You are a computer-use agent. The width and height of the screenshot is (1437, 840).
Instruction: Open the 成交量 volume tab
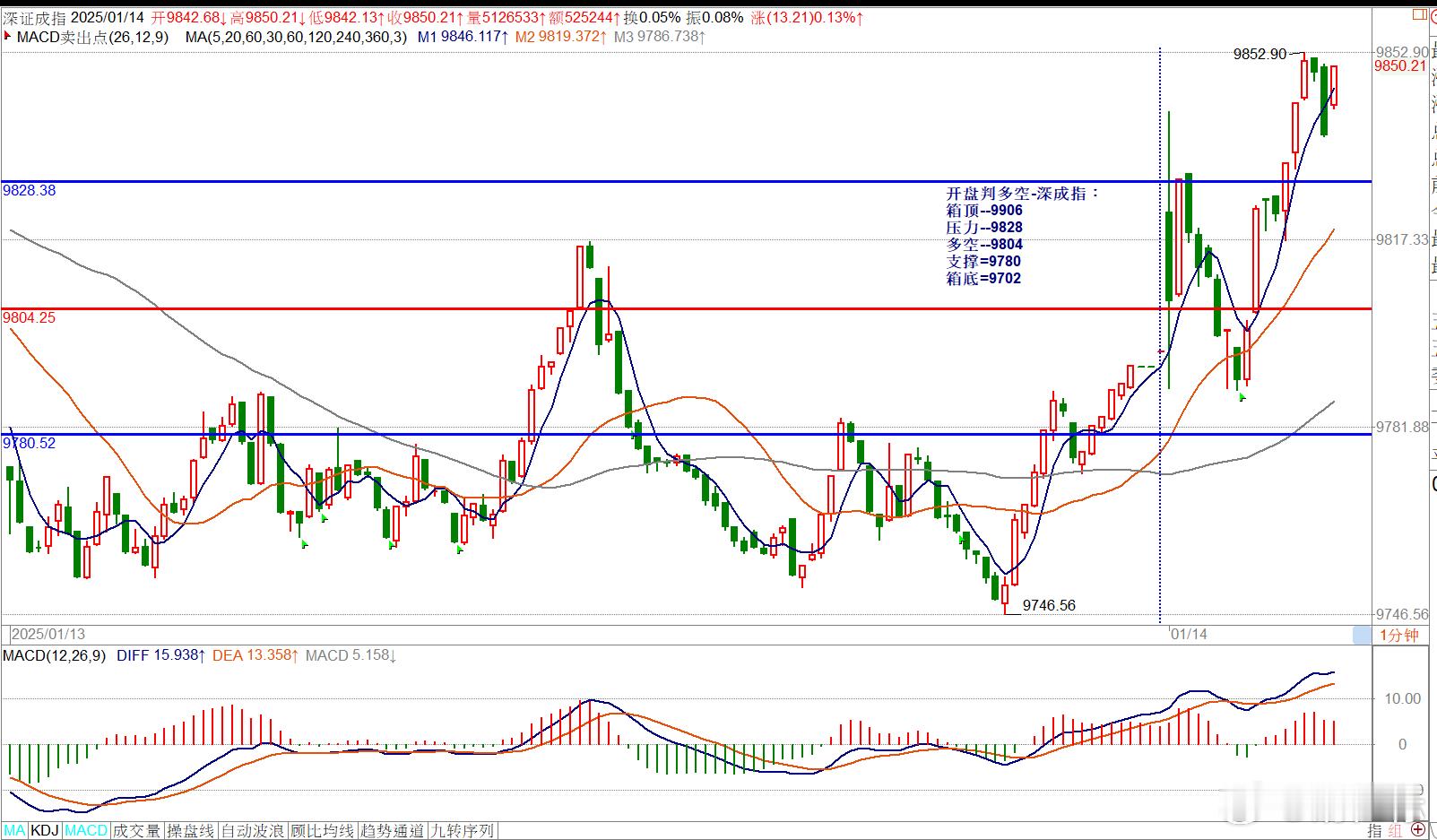(x=136, y=831)
